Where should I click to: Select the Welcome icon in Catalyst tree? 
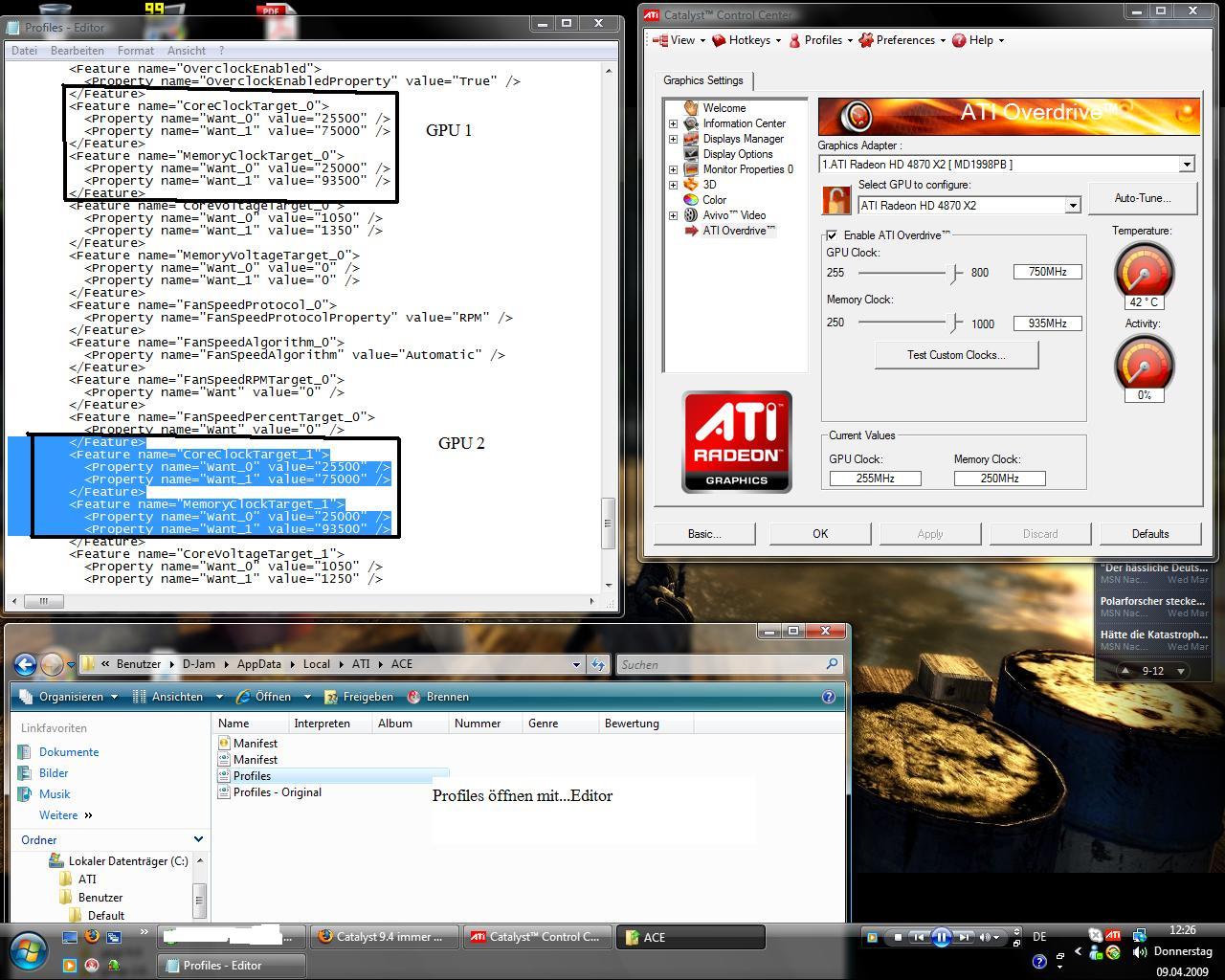[x=691, y=108]
